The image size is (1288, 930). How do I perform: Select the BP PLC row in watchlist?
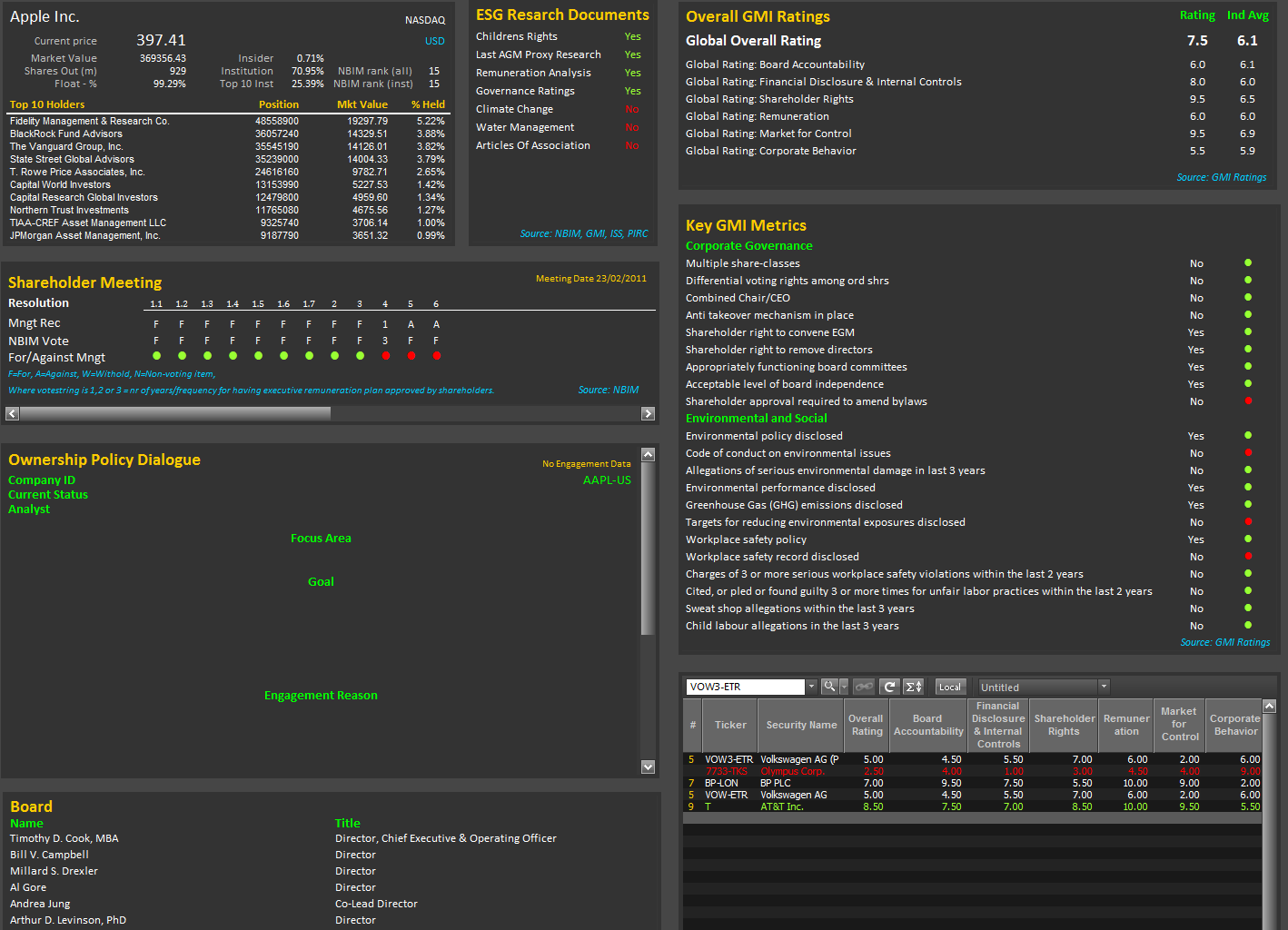972,783
